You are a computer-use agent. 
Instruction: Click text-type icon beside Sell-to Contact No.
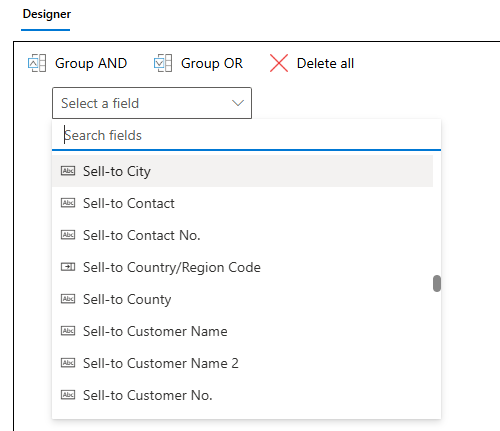[68, 235]
